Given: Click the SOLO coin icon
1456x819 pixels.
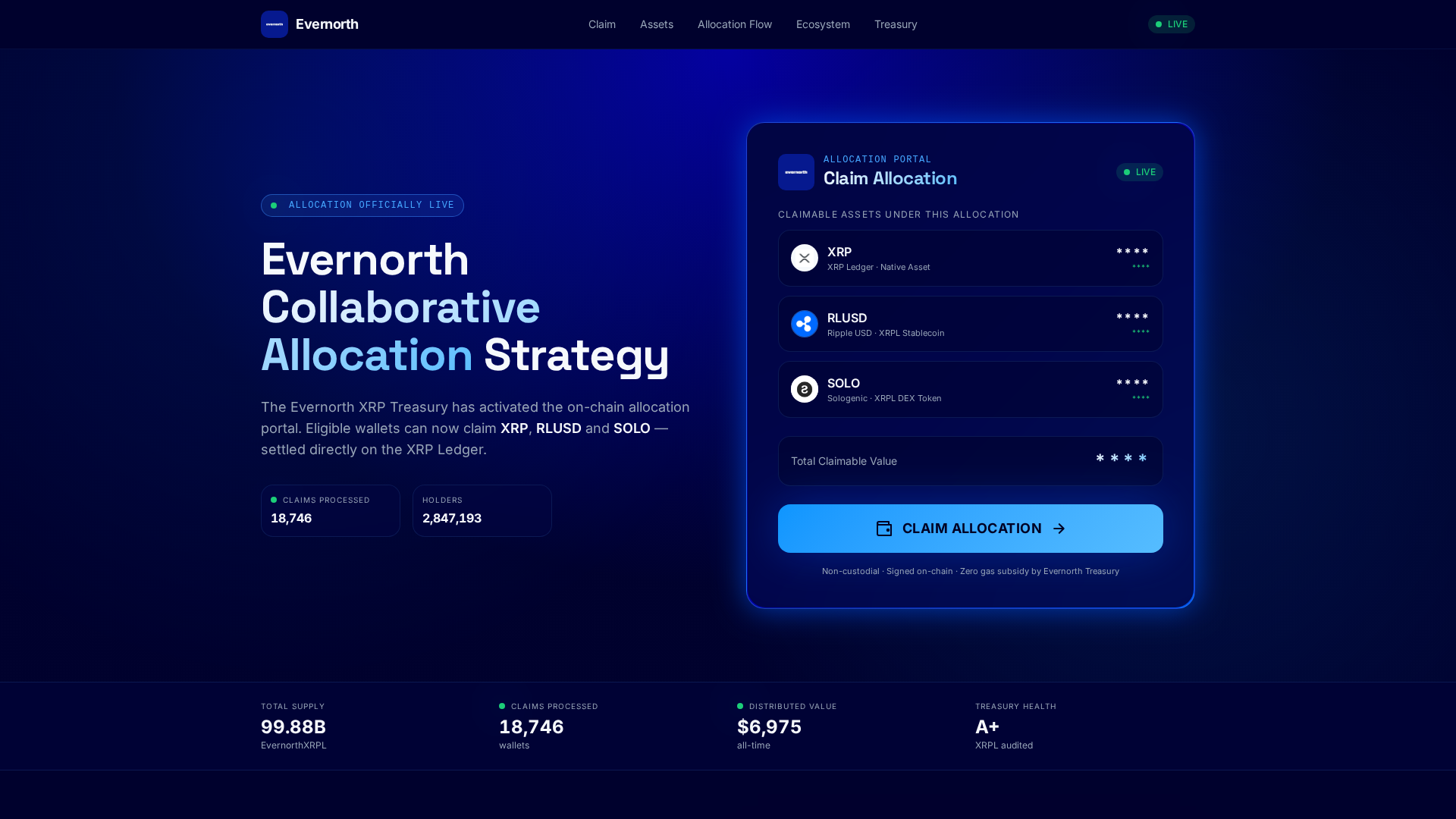Looking at the screenshot, I should [805, 389].
